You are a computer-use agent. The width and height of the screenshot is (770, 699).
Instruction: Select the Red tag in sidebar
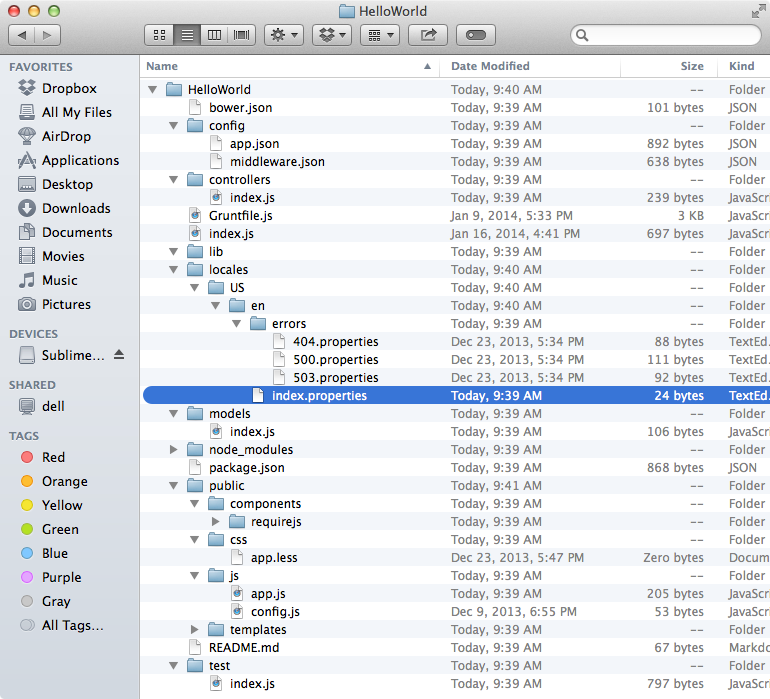[x=53, y=457]
